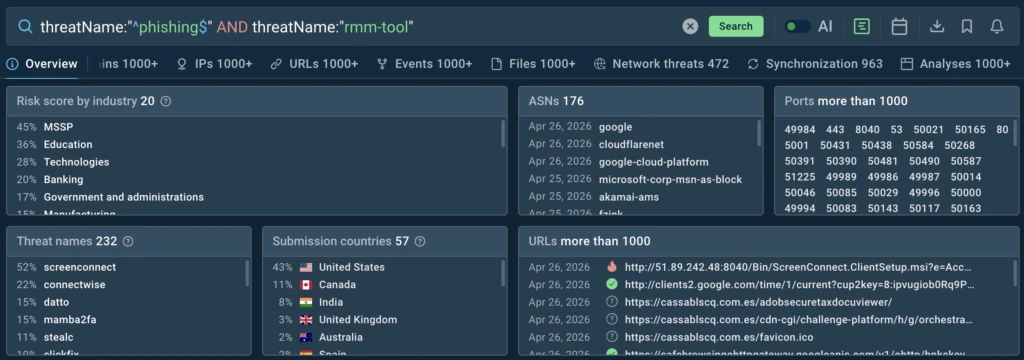Open the cassablscq.com.es favicon.ico URL
1024x360 pixels.
coord(719,338)
